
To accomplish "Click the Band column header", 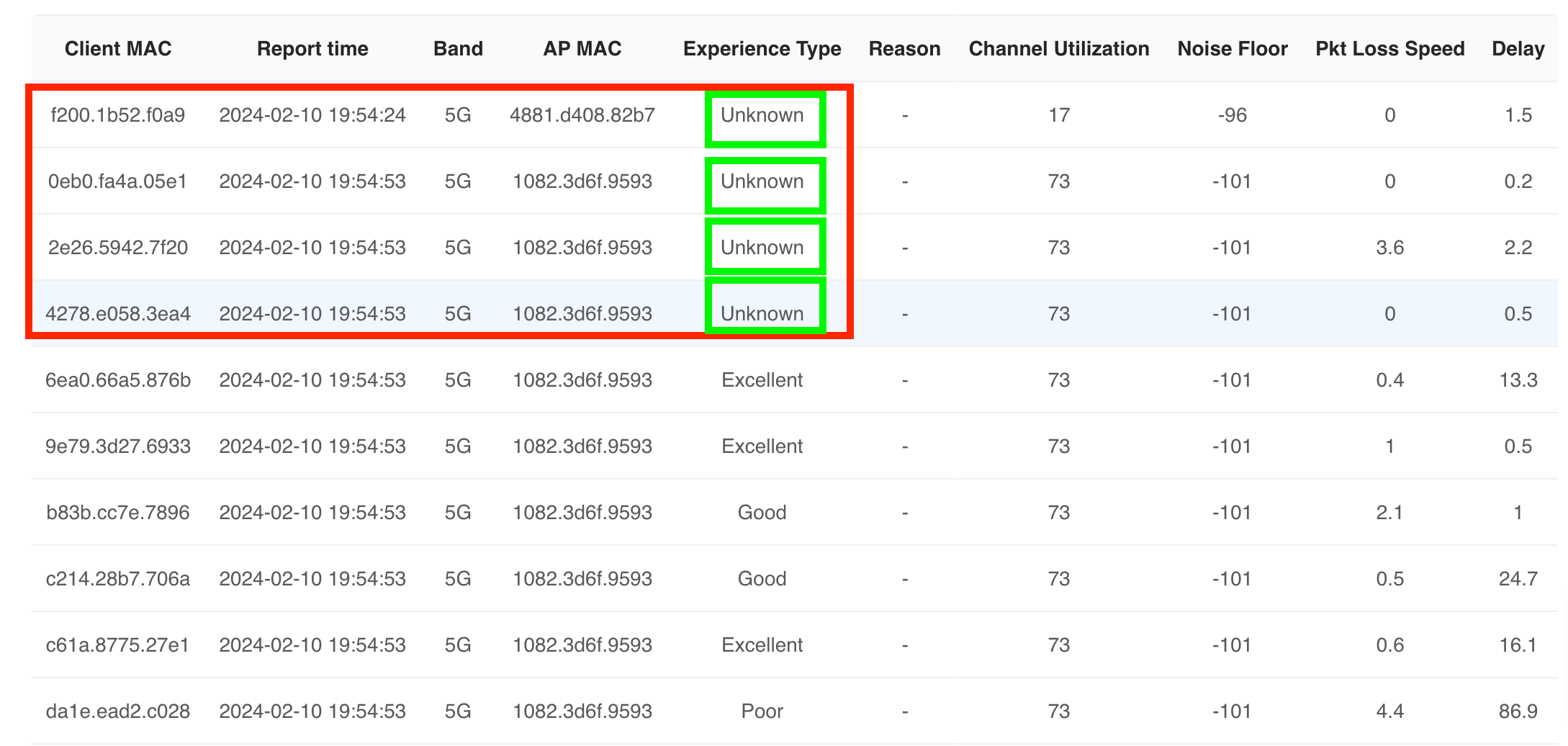I will pos(458,49).
